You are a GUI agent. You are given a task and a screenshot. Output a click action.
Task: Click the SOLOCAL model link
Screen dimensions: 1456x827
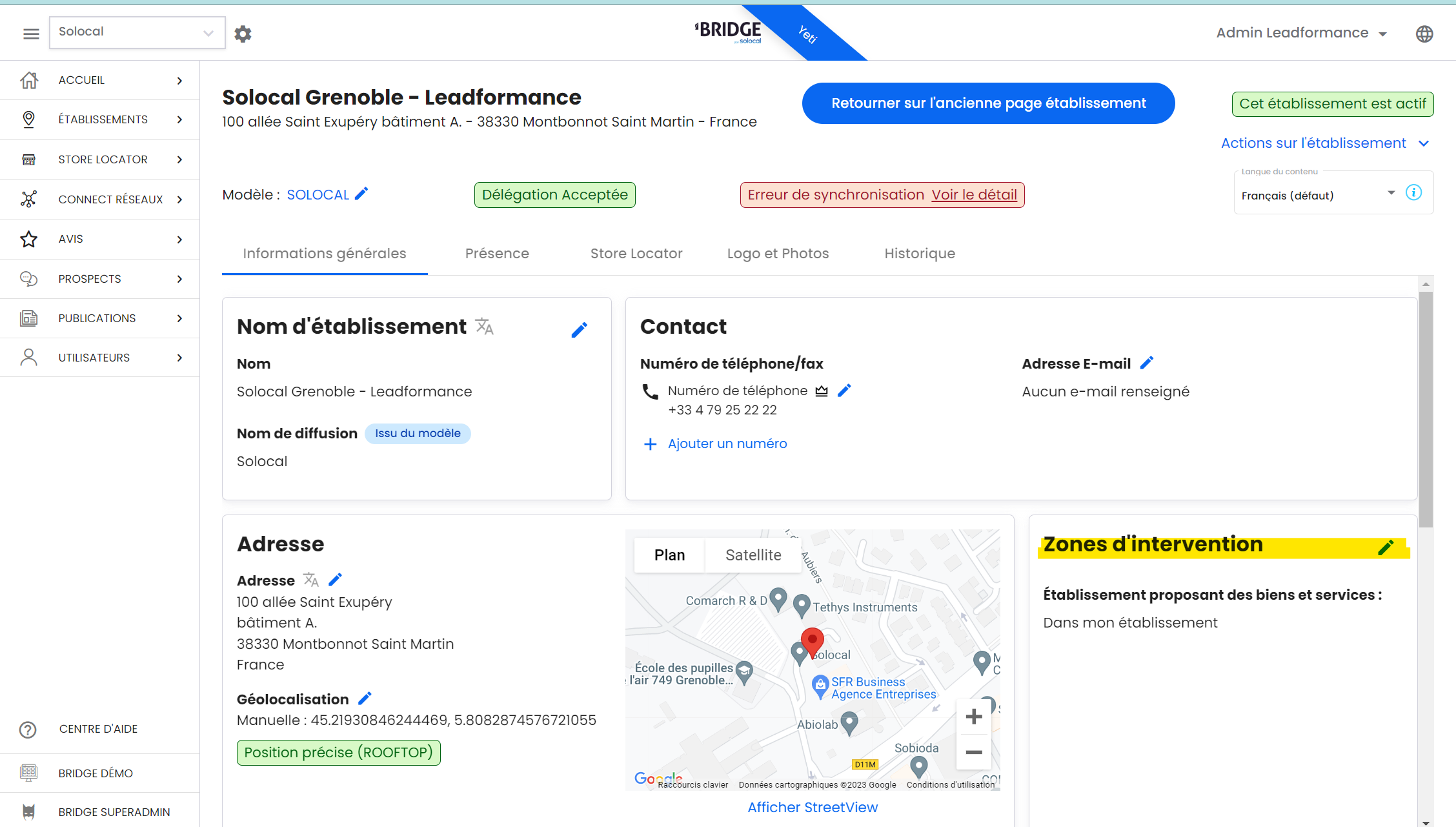click(x=318, y=195)
